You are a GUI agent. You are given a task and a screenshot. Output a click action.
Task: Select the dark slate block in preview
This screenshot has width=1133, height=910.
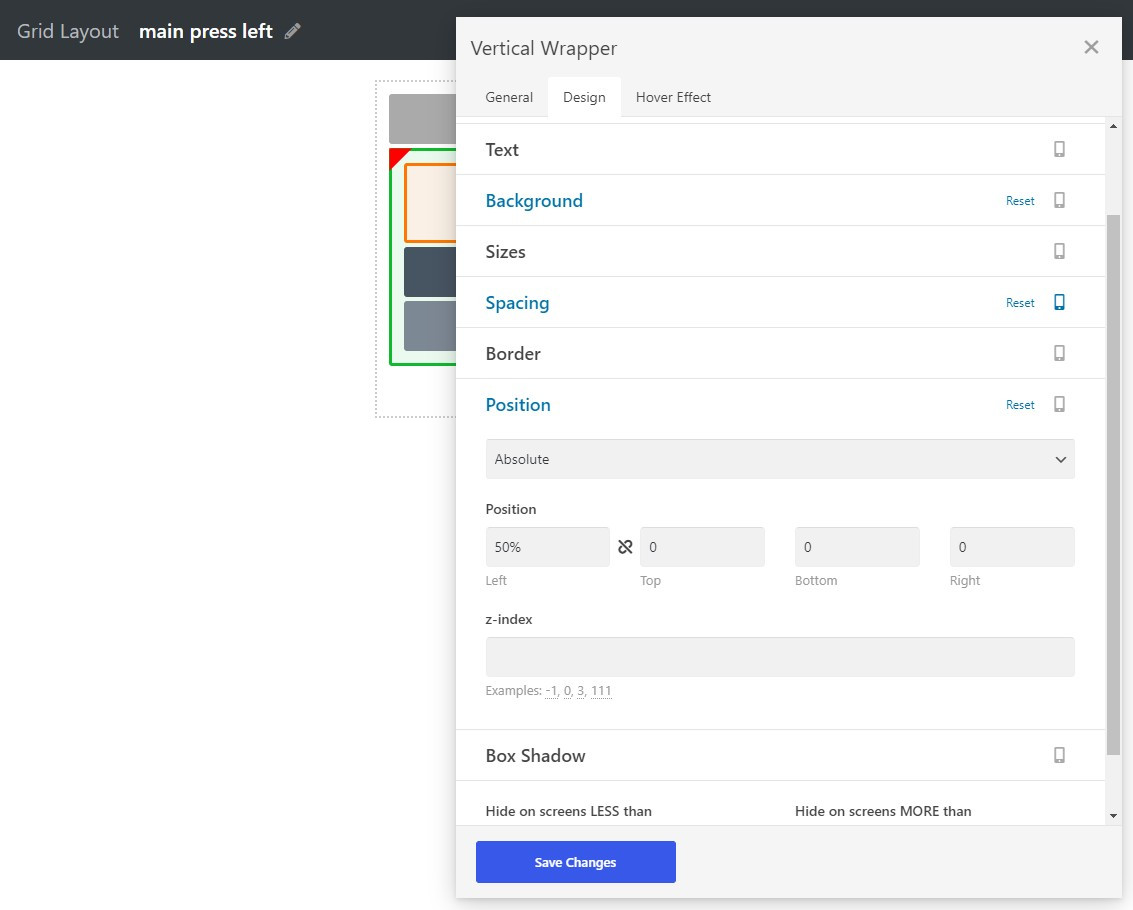point(430,272)
